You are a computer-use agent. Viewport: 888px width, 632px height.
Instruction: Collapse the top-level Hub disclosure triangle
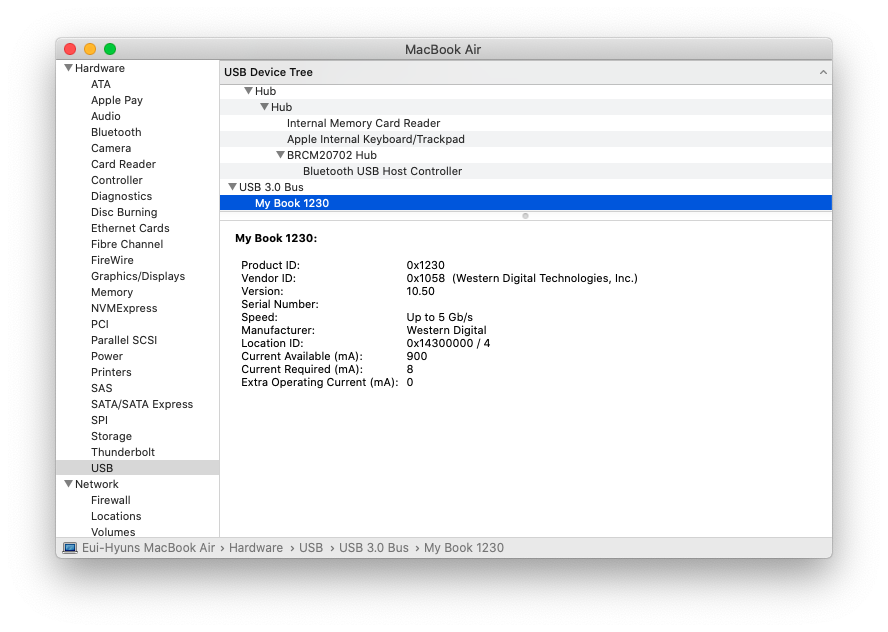point(248,91)
